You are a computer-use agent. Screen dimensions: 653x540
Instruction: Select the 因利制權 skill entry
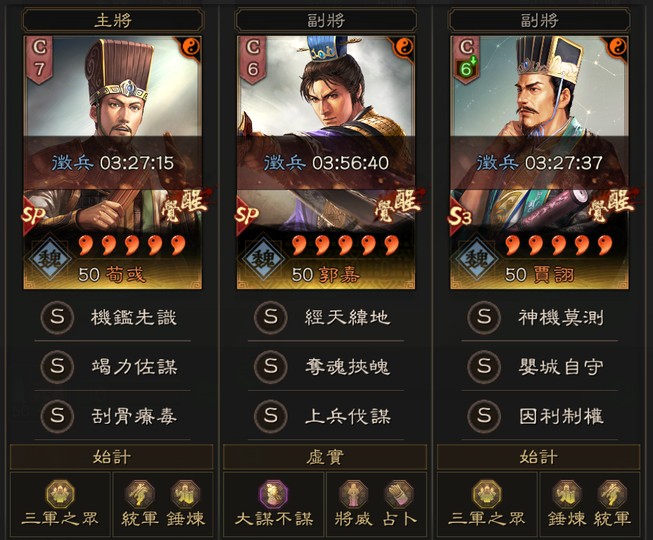point(539,416)
